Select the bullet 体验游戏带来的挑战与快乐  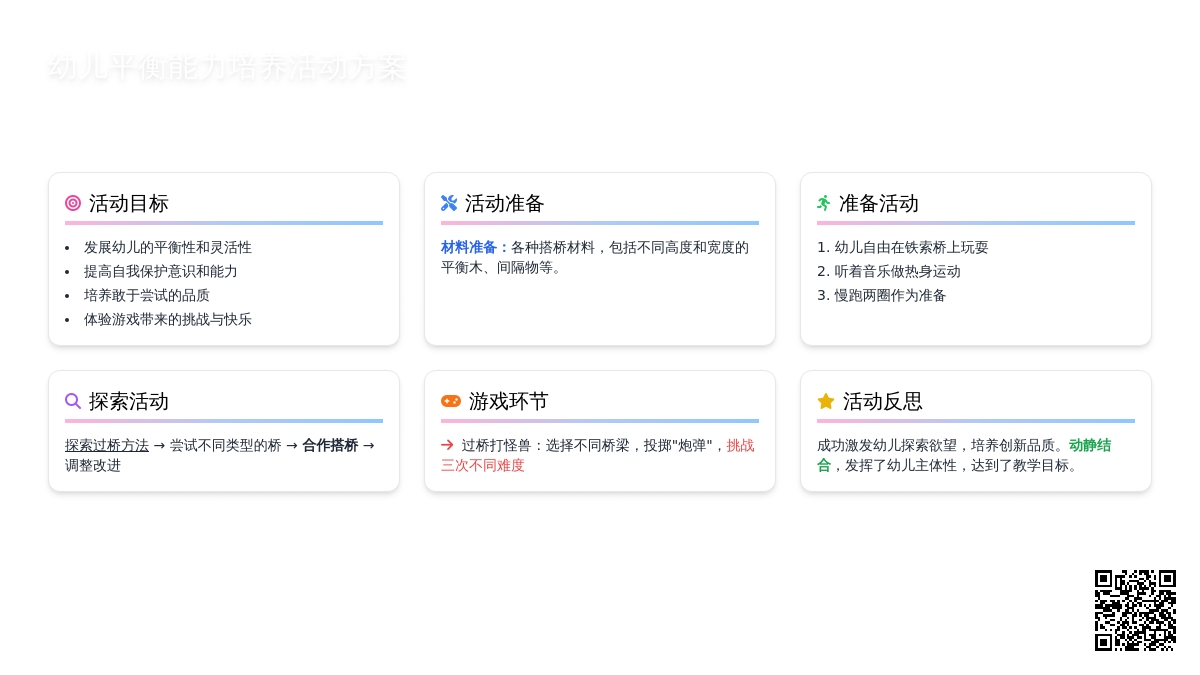[168, 319]
